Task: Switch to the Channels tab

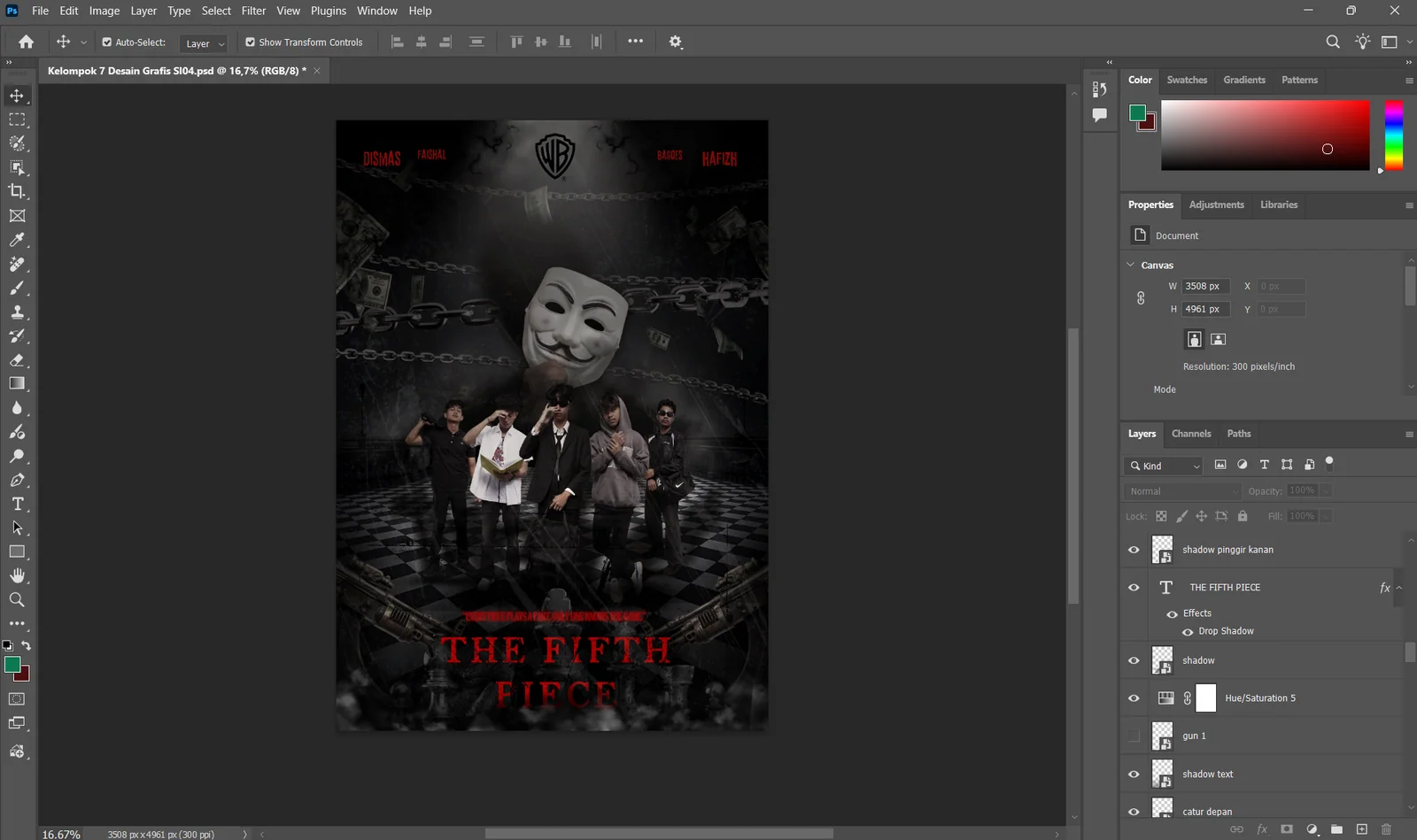Action: [1191, 434]
